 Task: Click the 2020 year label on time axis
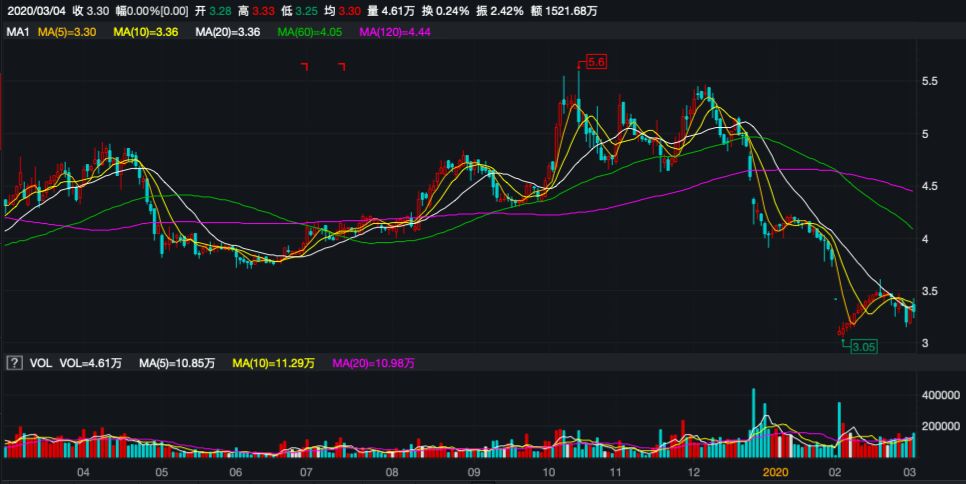(x=777, y=471)
